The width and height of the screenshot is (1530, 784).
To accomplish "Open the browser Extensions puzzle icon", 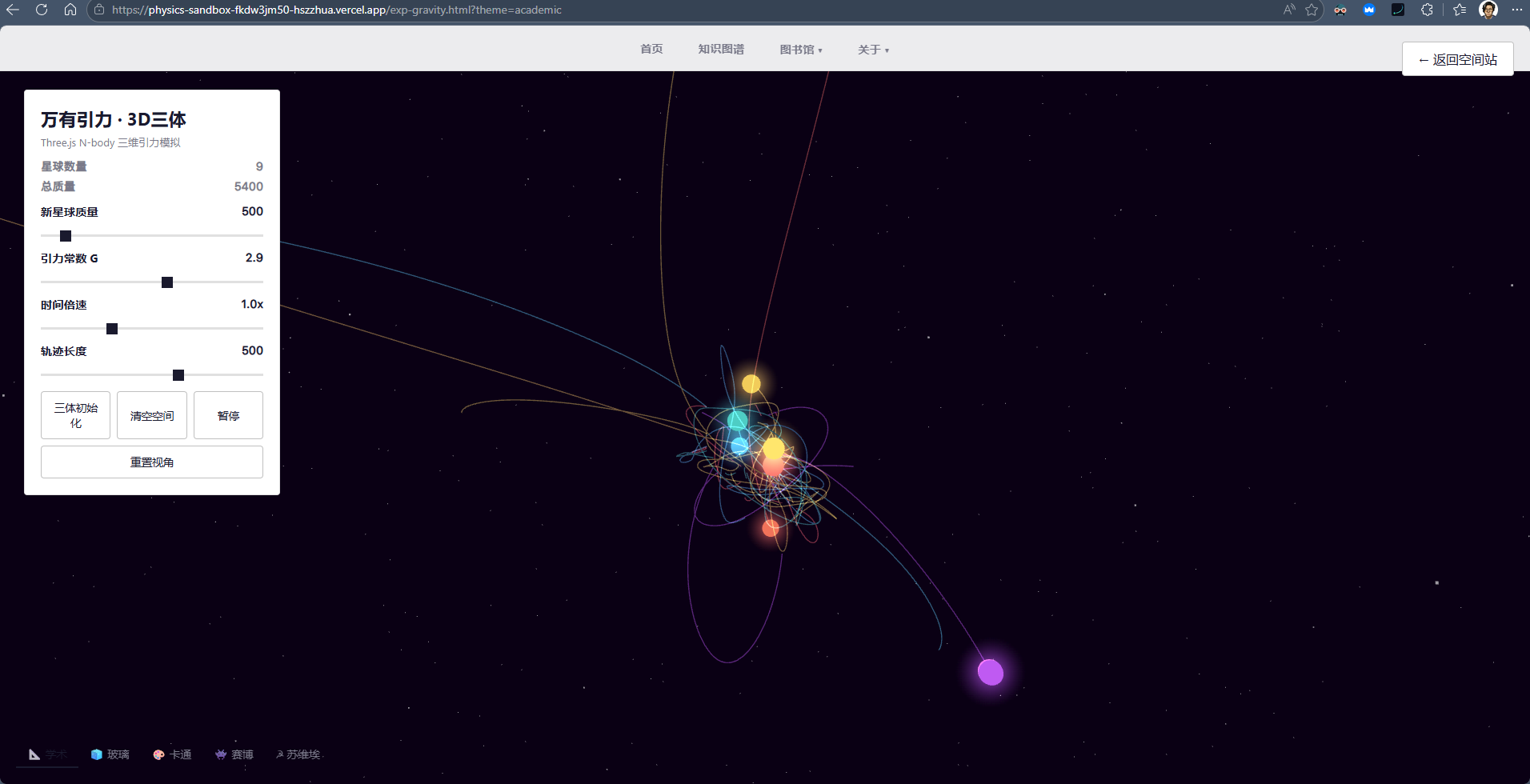I will tap(1427, 10).
